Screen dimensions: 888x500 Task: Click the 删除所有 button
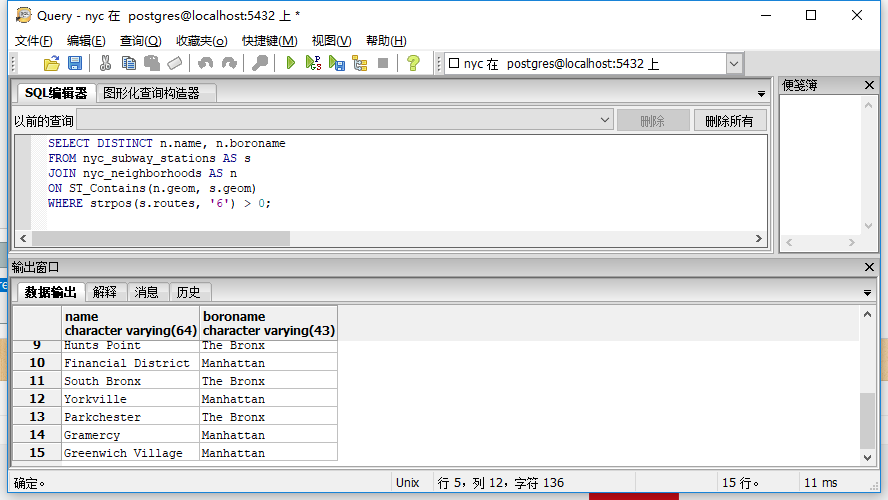tap(730, 121)
